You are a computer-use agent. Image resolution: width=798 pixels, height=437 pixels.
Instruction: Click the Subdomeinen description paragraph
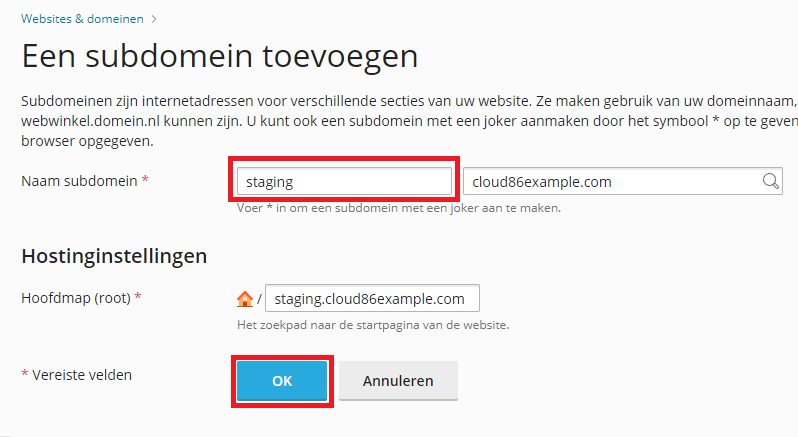(x=409, y=121)
